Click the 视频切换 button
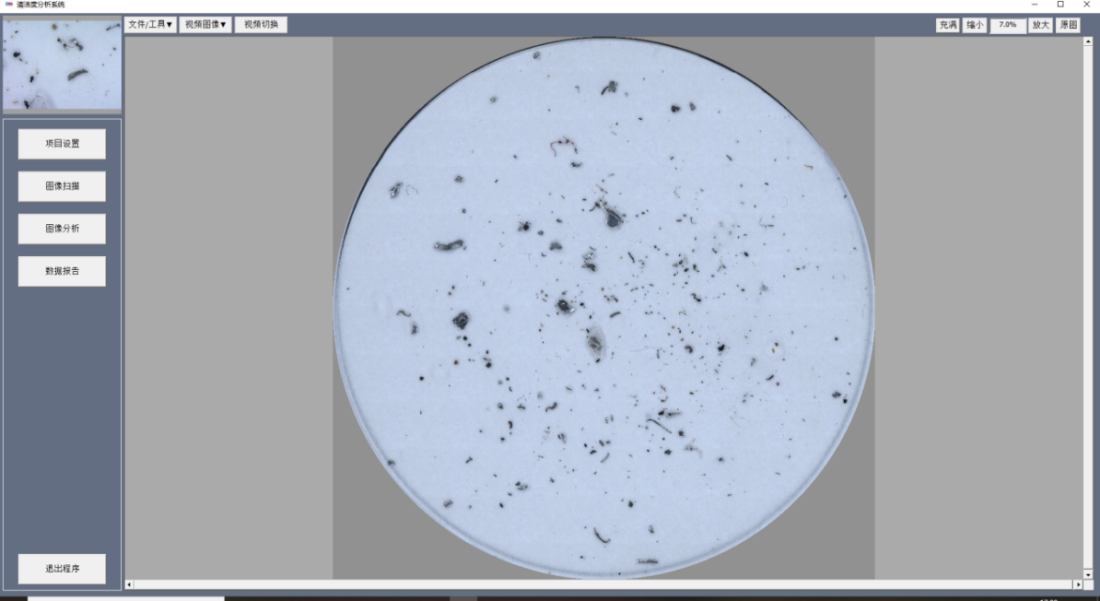 tap(261, 25)
